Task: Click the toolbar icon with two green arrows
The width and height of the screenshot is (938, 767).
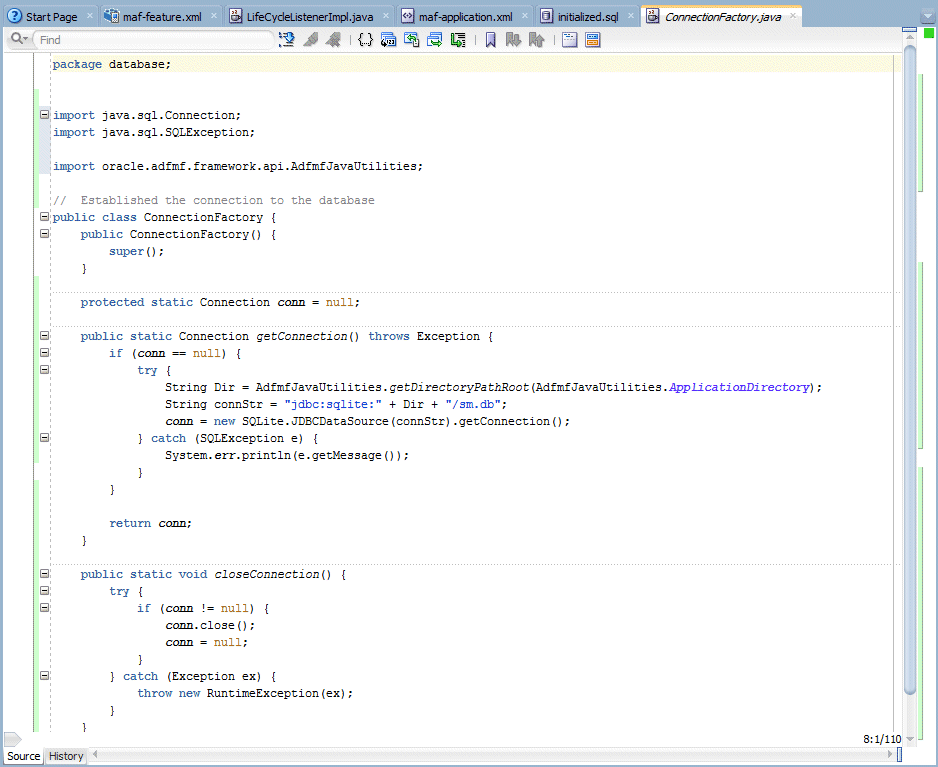Action: tap(412, 39)
